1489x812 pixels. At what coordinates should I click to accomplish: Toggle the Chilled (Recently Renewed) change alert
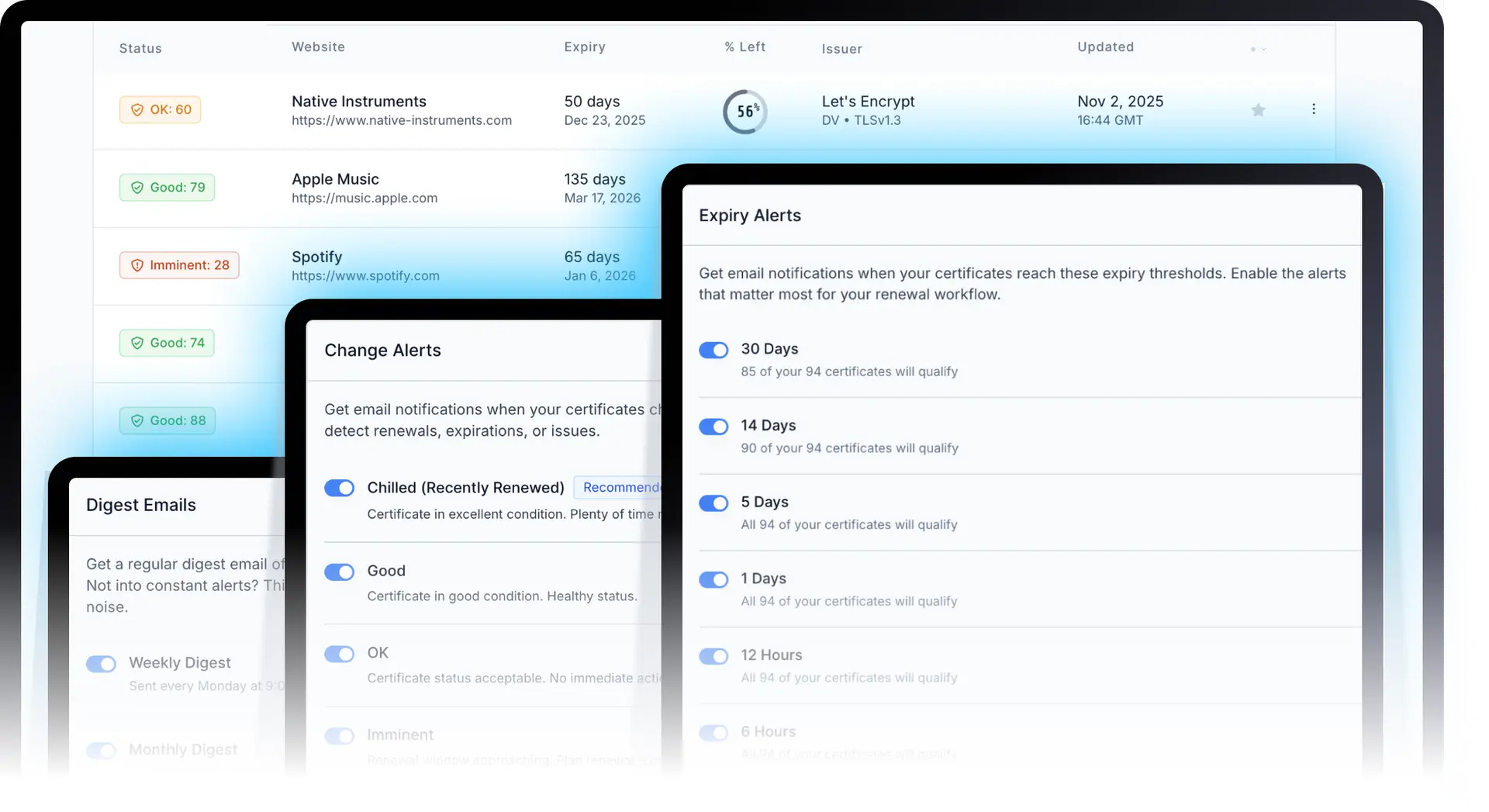point(339,488)
